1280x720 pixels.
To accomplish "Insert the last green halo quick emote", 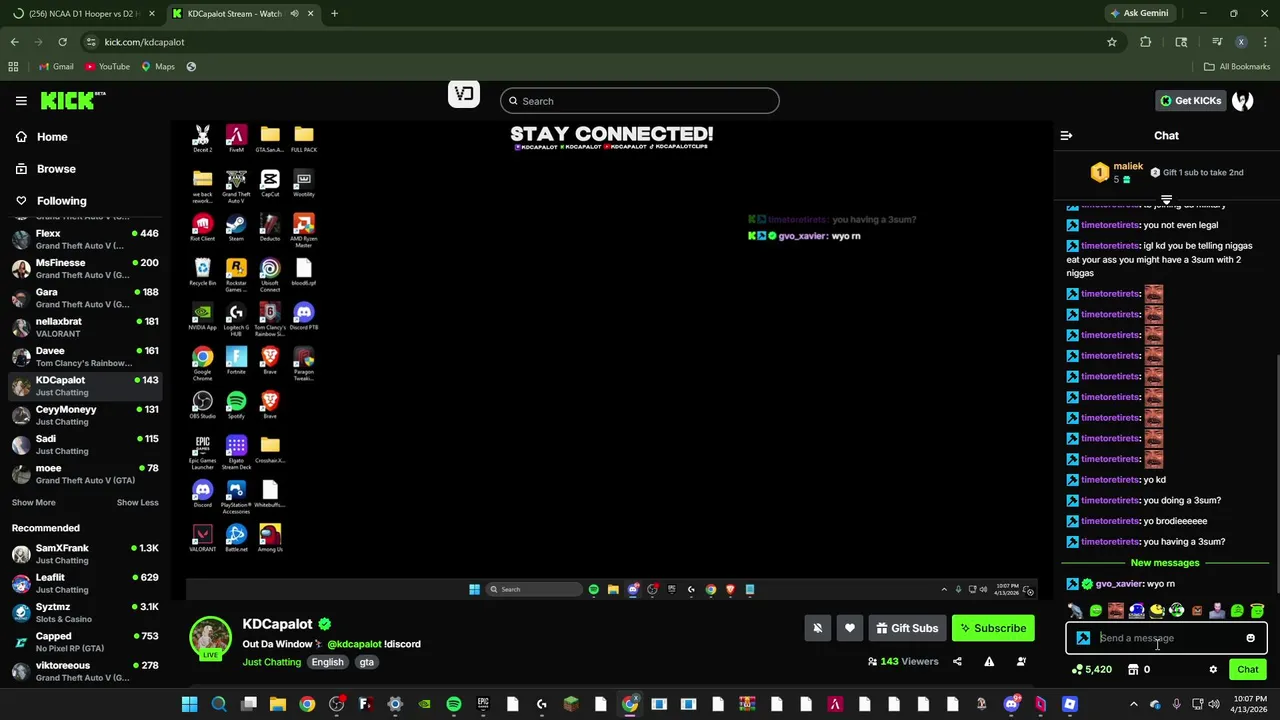I will (1257, 610).
